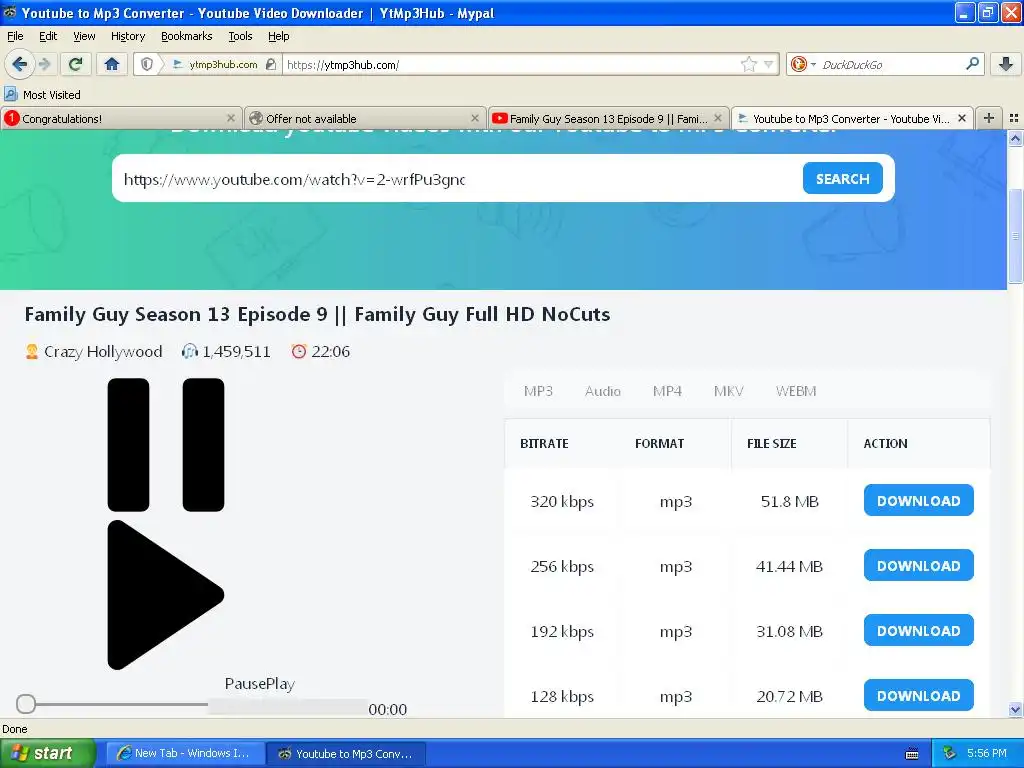
Task: Open the Windows Start button
Action: (x=48, y=753)
